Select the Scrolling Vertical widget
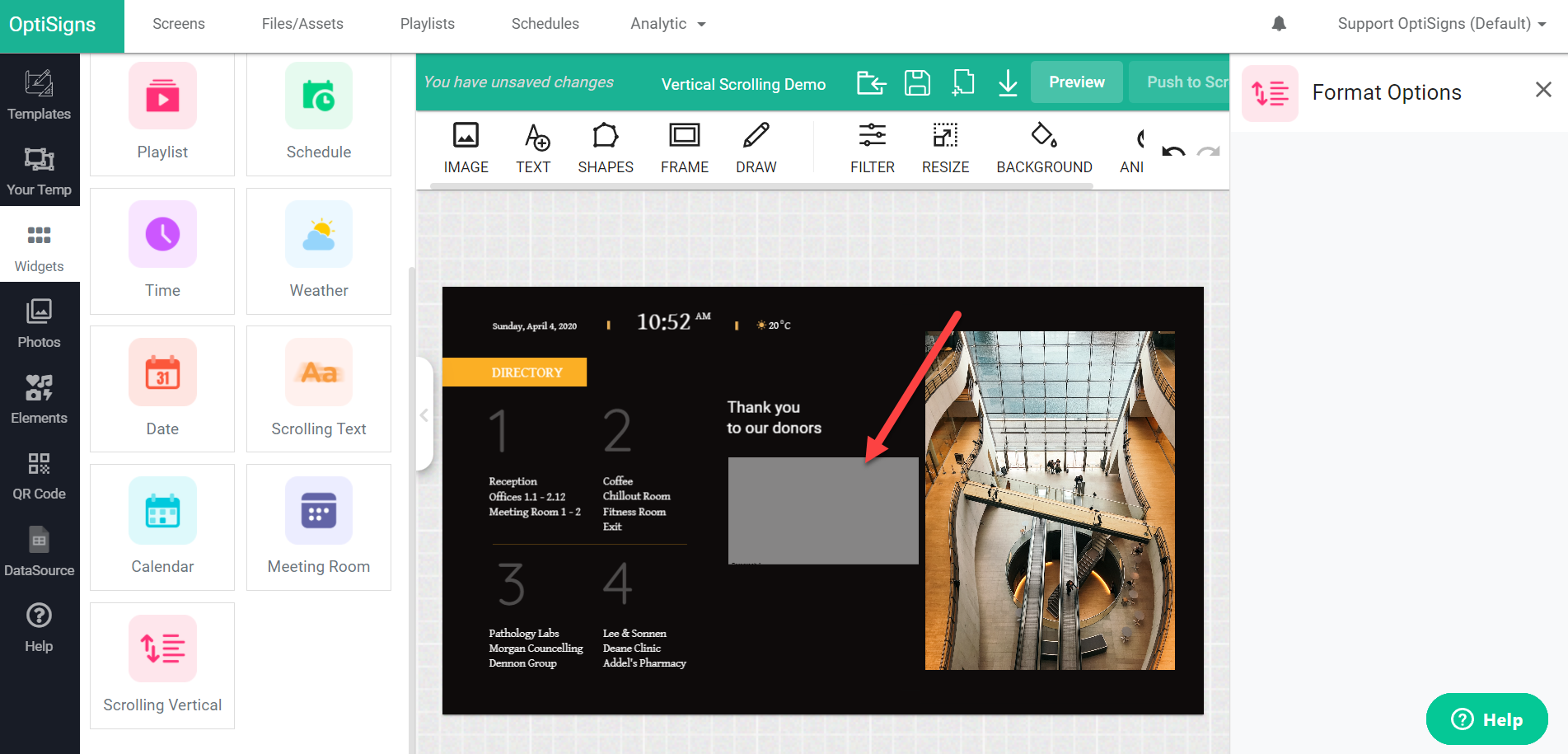 [x=162, y=665]
